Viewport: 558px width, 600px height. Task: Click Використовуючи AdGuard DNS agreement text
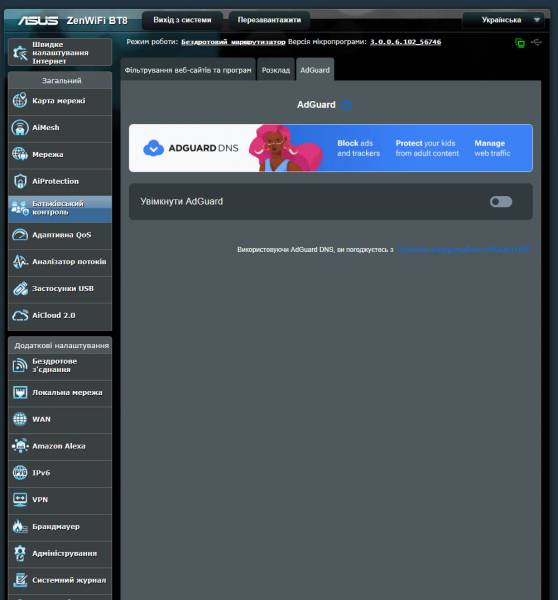315,249
